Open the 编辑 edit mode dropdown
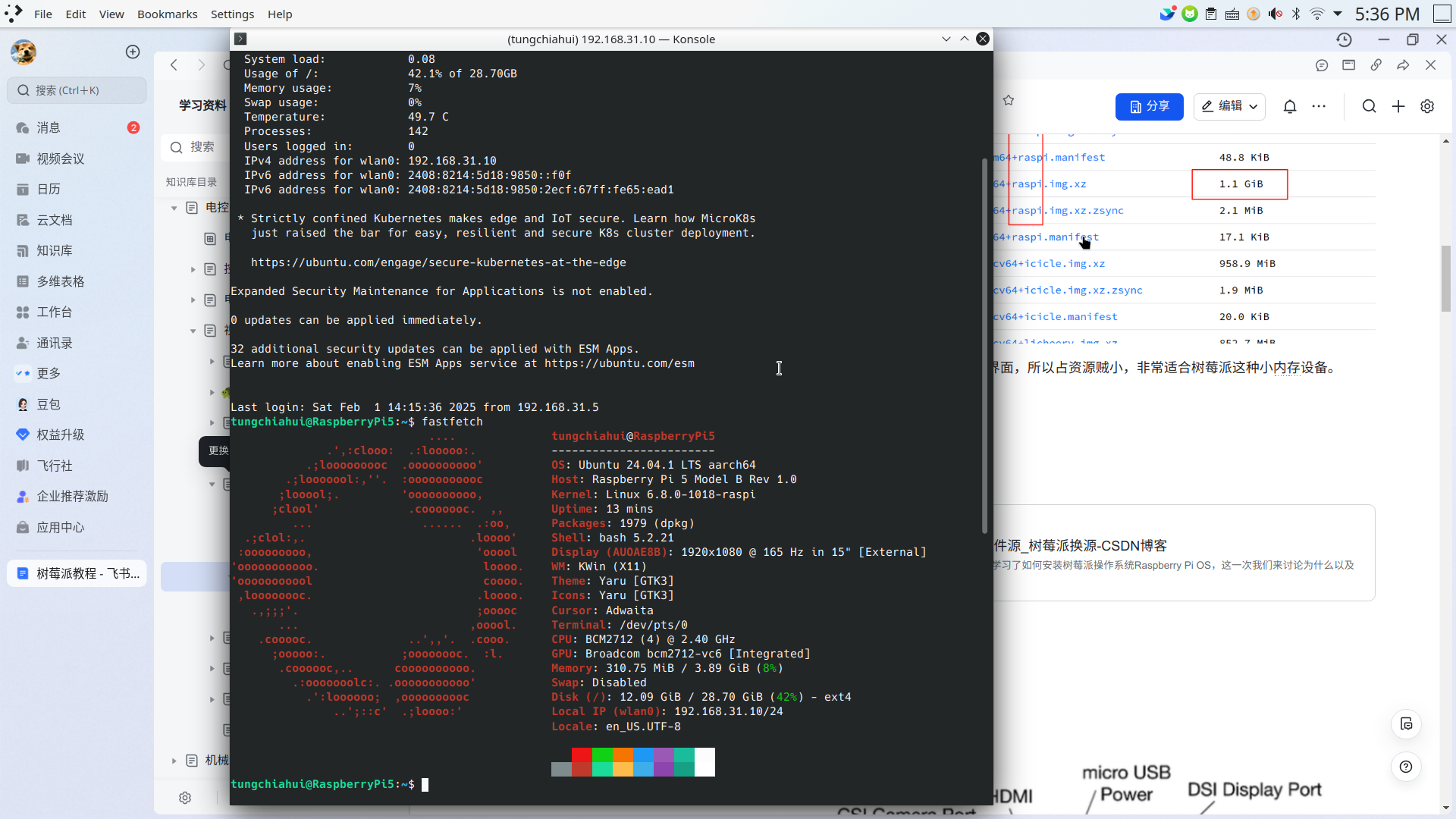This screenshot has width=1456, height=819. click(x=1229, y=106)
